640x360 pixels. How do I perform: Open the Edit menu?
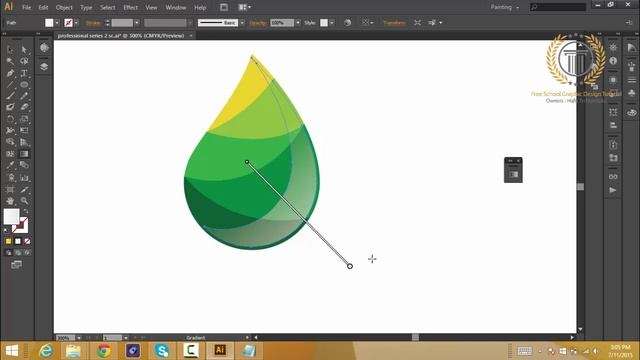pyautogui.click(x=43, y=7)
